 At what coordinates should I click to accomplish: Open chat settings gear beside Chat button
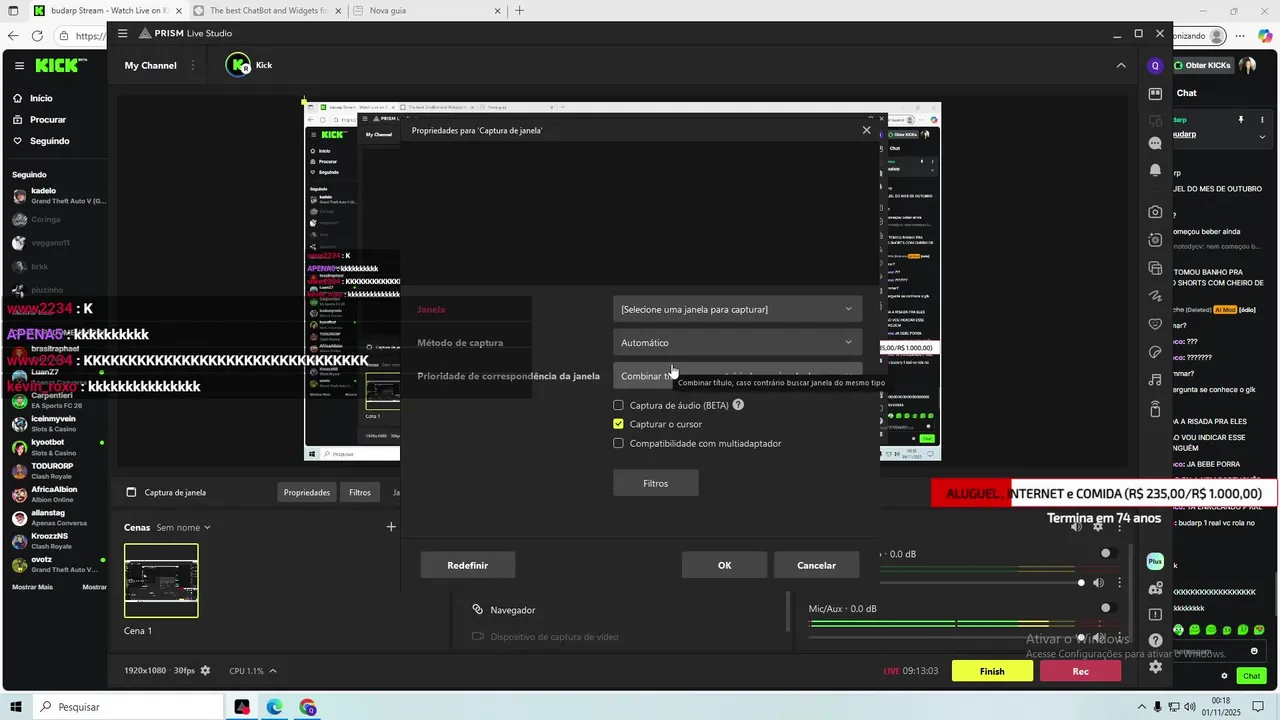1224,676
